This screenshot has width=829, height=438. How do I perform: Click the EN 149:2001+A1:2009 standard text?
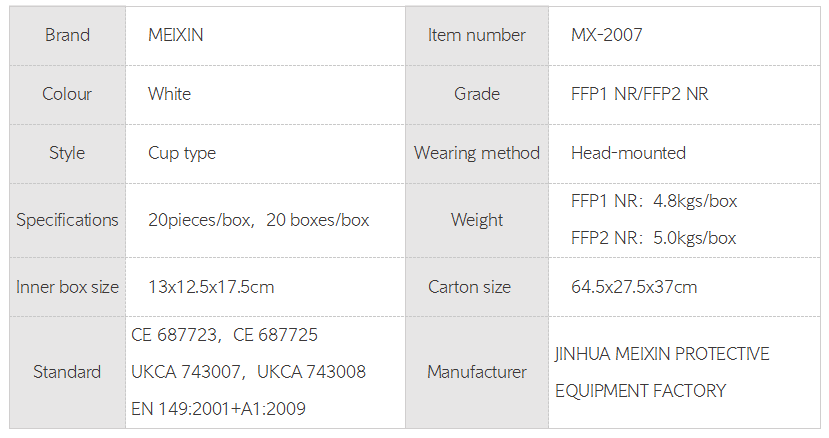click(218, 408)
